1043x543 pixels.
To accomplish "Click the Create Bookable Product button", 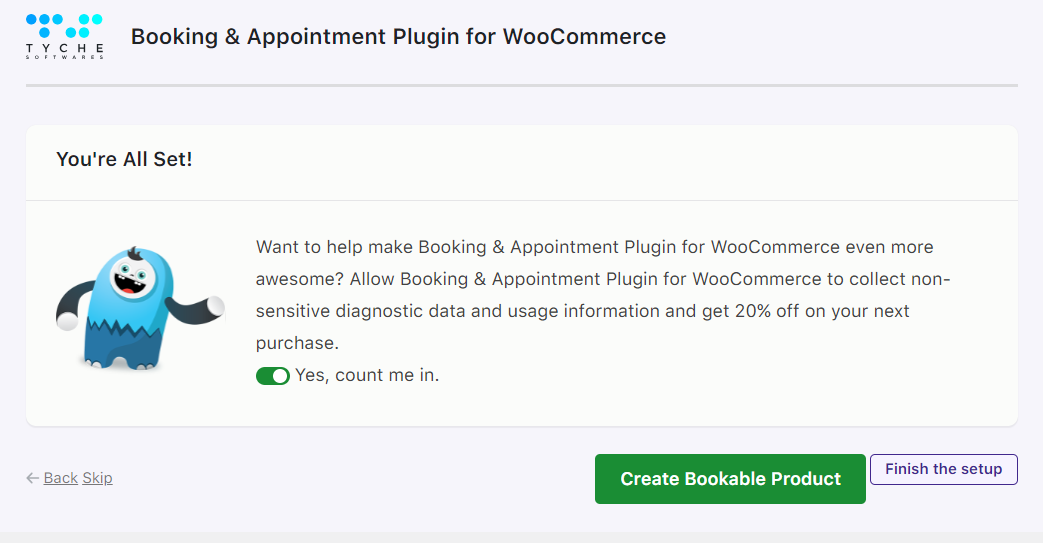I will pos(730,479).
